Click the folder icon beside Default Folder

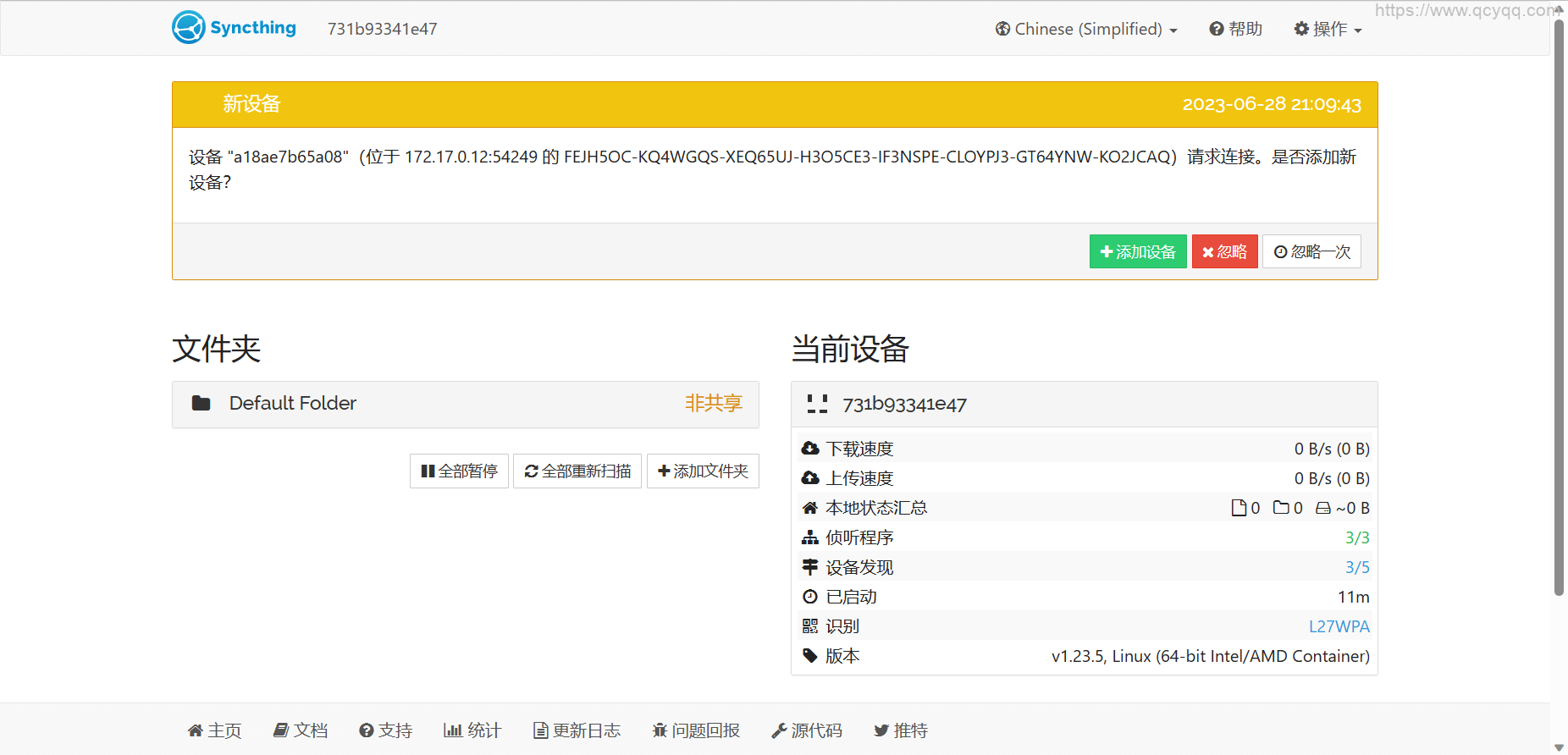[201, 404]
